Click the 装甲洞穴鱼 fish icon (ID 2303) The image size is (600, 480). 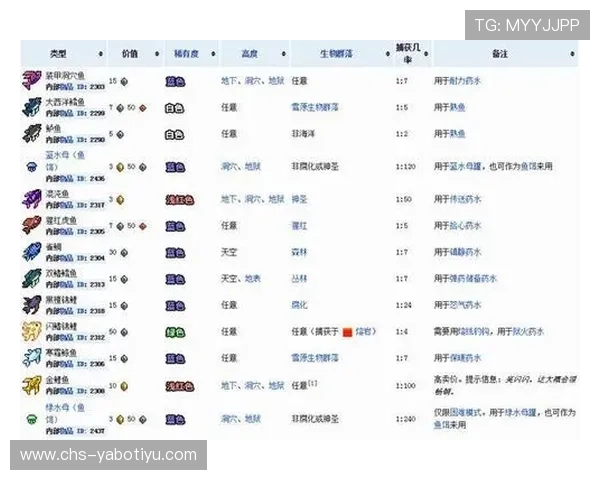pyautogui.click(x=32, y=80)
